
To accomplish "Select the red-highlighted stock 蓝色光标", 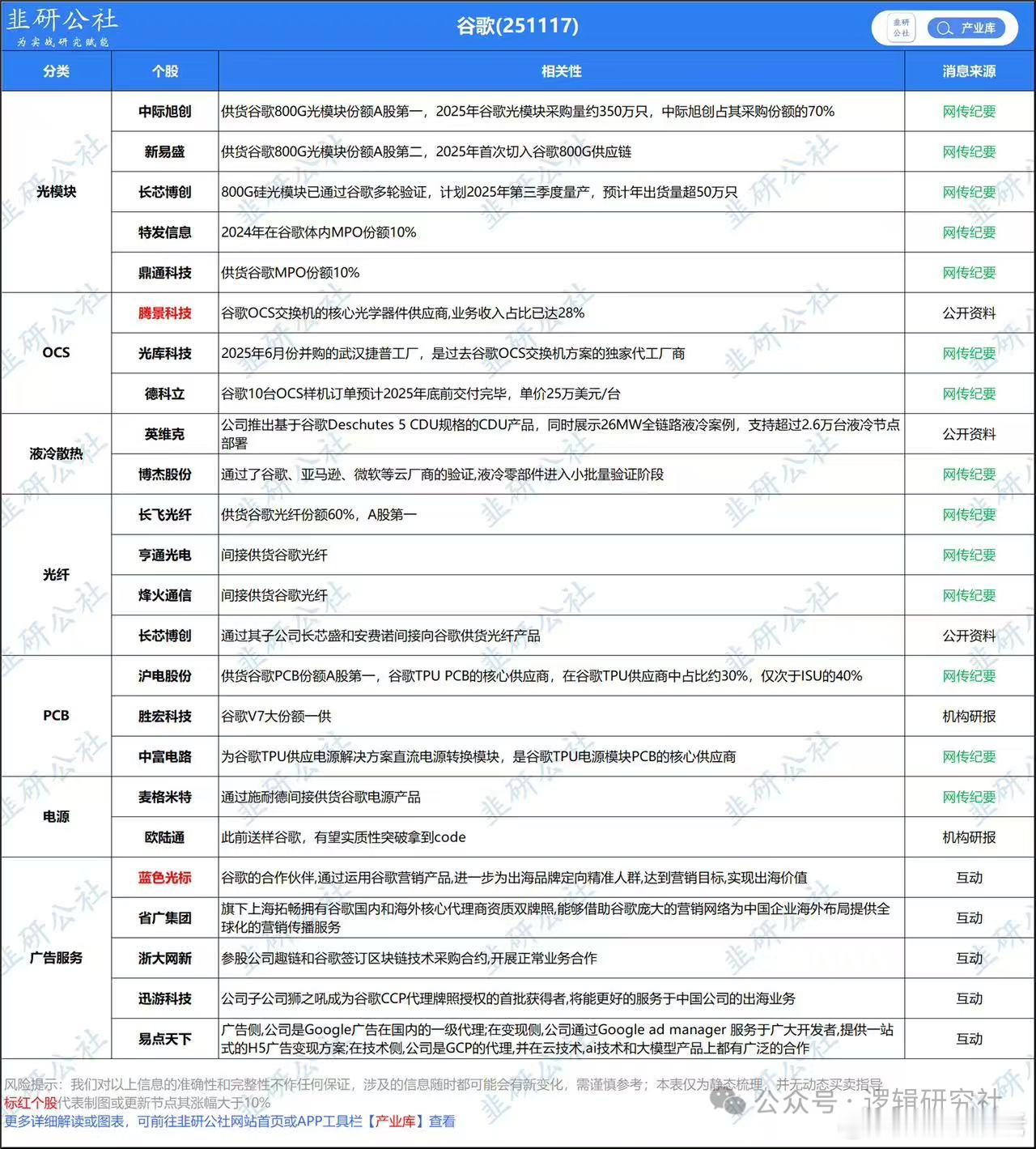I will 164,878.
